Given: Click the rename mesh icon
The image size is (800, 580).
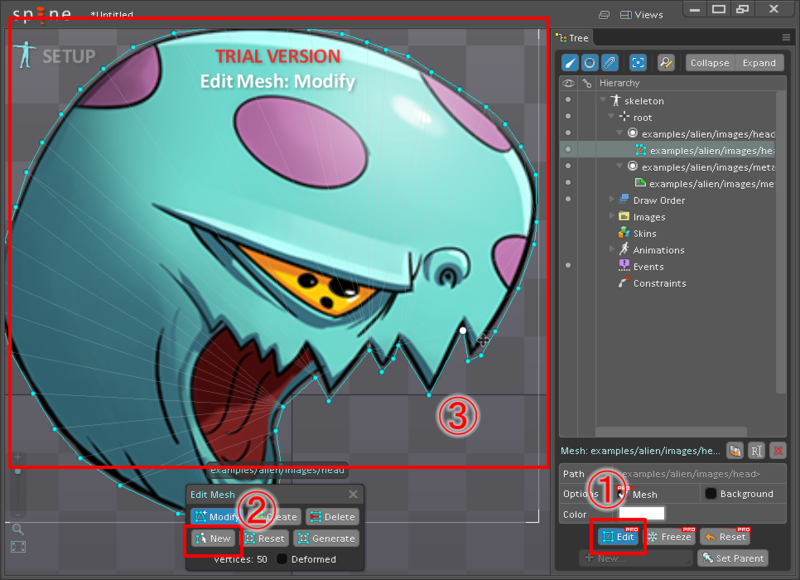Looking at the screenshot, I should [756, 450].
